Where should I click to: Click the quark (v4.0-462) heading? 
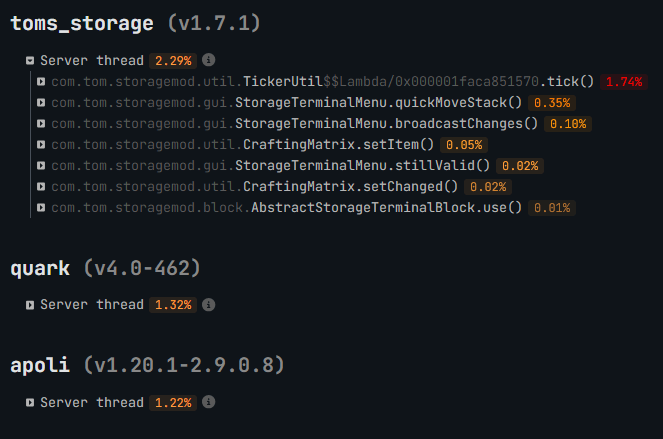coord(106,267)
